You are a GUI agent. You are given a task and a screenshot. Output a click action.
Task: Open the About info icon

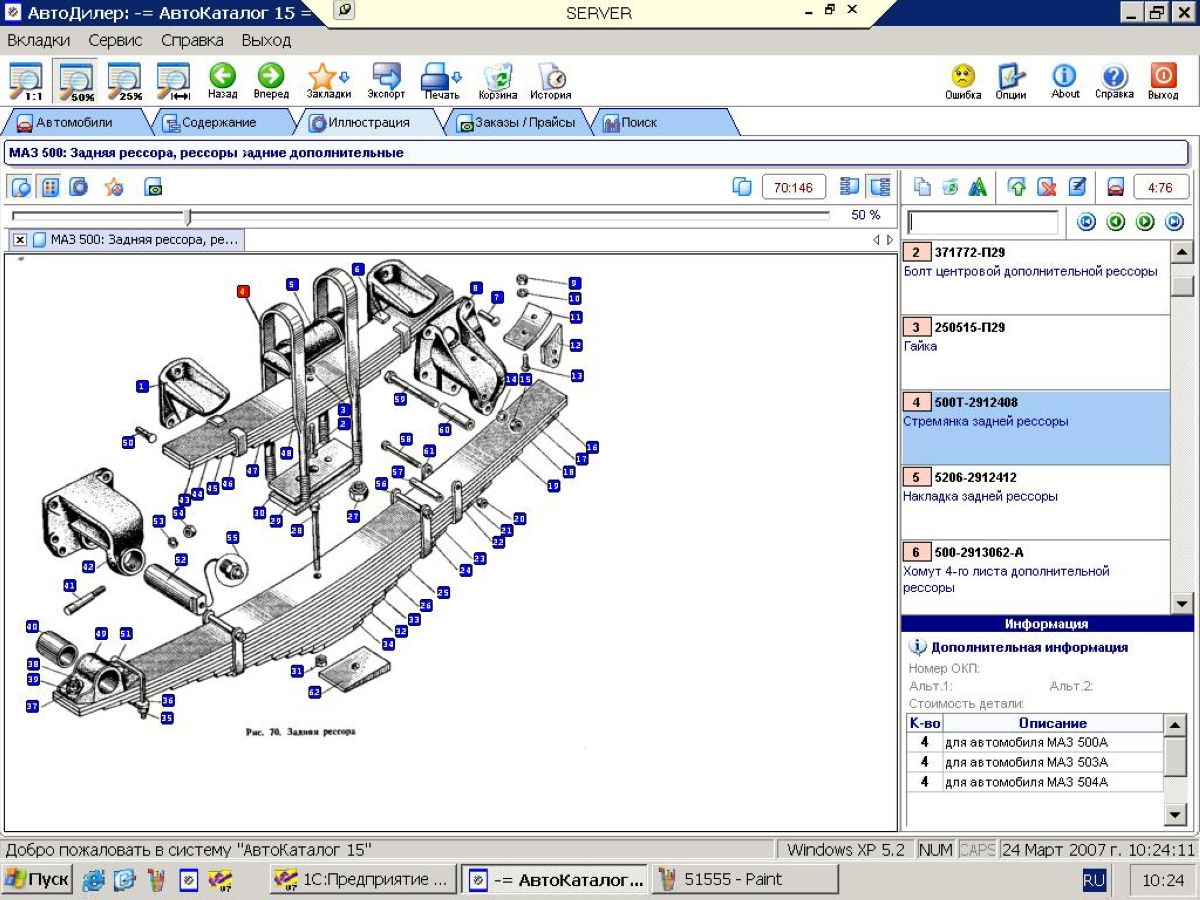(1065, 81)
